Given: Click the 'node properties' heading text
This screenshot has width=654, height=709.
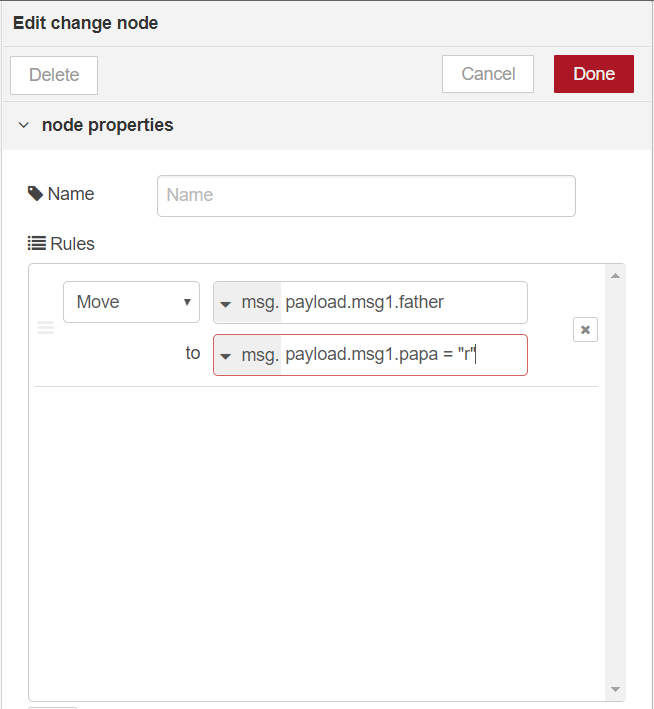Looking at the screenshot, I should point(108,125).
